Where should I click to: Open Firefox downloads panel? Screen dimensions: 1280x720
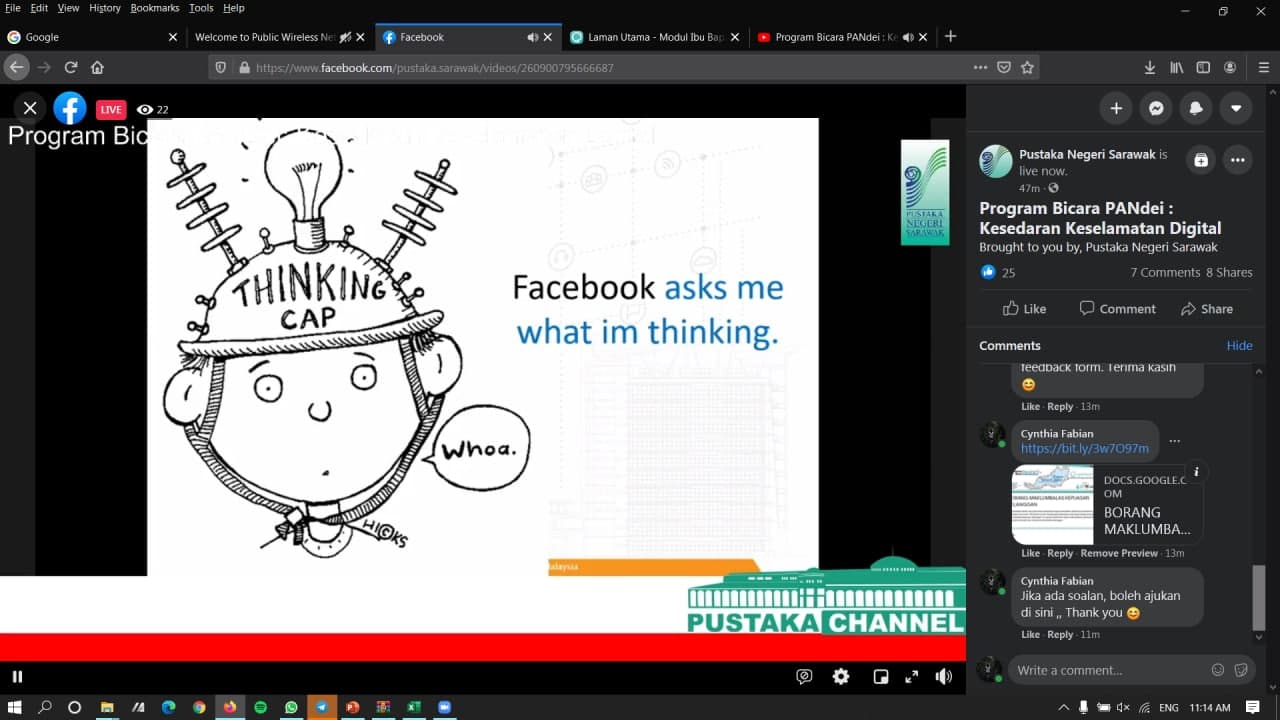[1150, 67]
